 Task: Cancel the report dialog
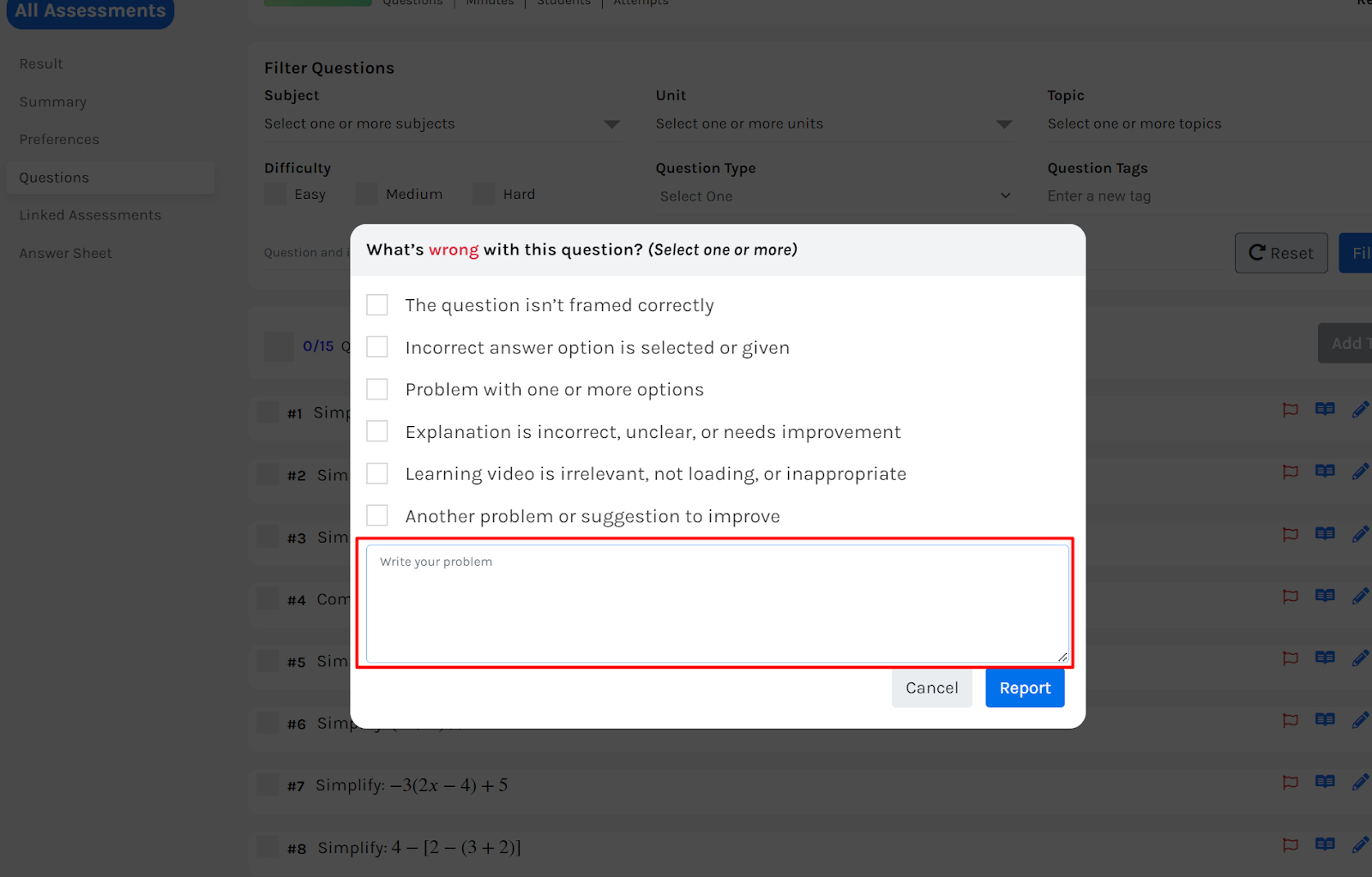point(931,688)
